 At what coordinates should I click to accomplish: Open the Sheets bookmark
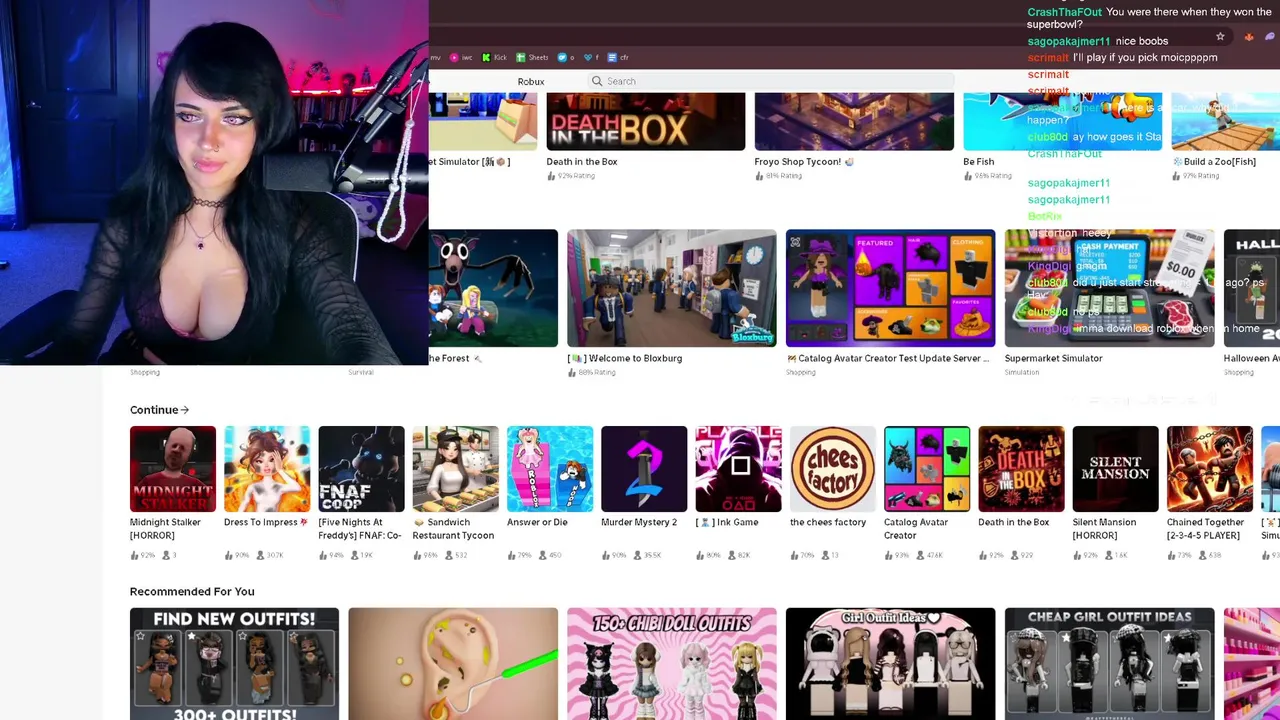click(532, 57)
